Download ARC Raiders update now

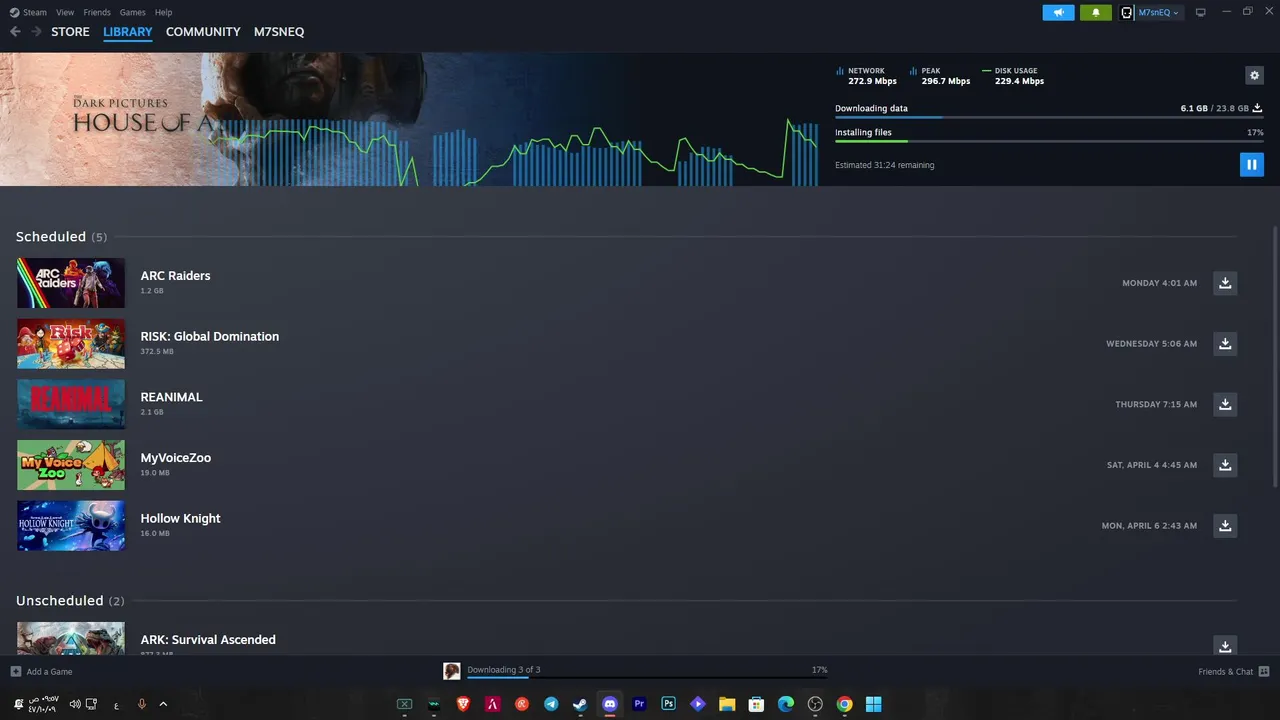tap(1225, 283)
